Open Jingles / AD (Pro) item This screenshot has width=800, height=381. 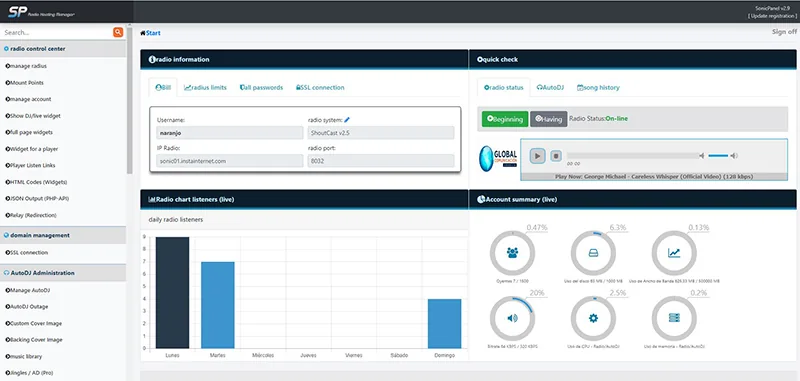point(30,373)
